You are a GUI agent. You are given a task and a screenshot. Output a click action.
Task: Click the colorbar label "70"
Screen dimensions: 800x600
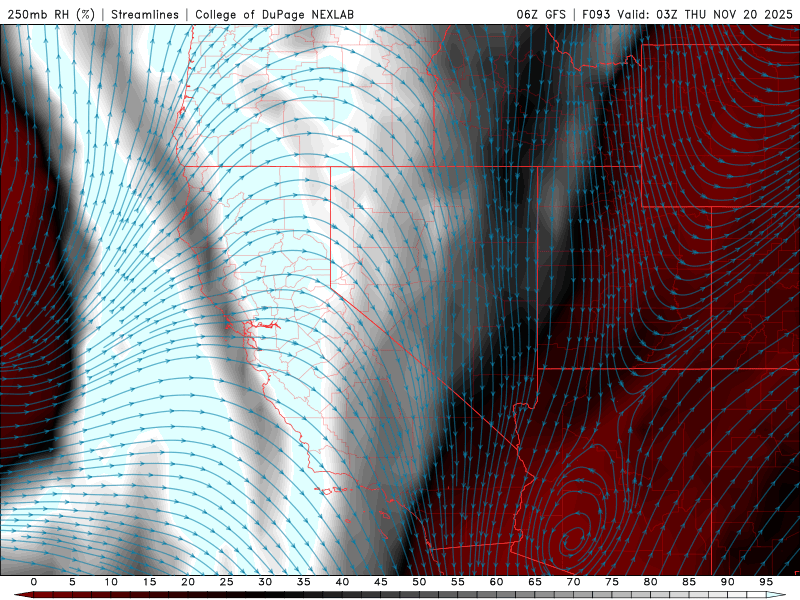pyautogui.click(x=573, y=582)
